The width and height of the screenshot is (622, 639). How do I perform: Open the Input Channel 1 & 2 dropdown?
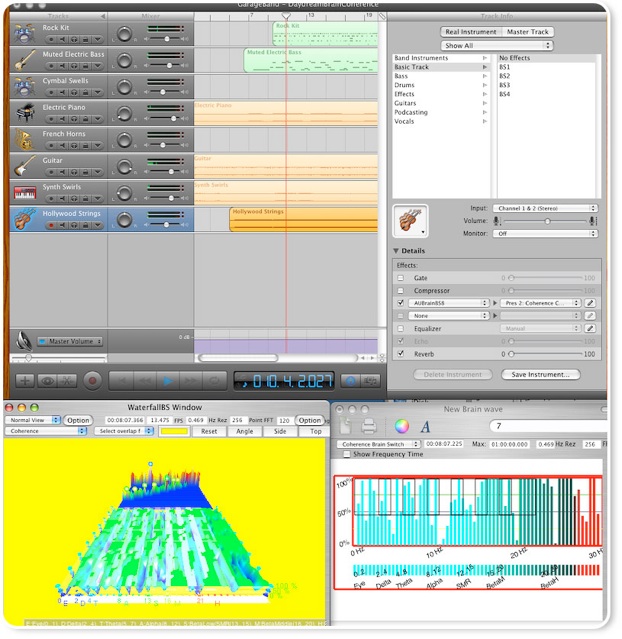click(x=545, y=208)
